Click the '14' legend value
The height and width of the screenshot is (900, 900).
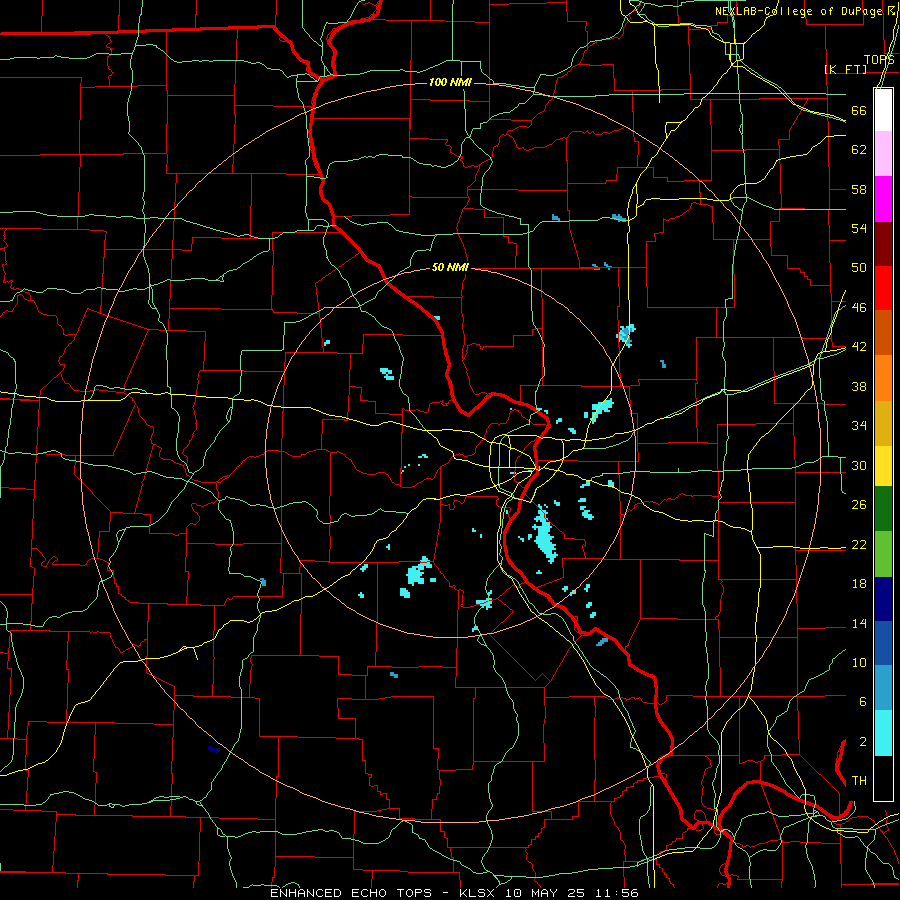[x=859, y=623]
